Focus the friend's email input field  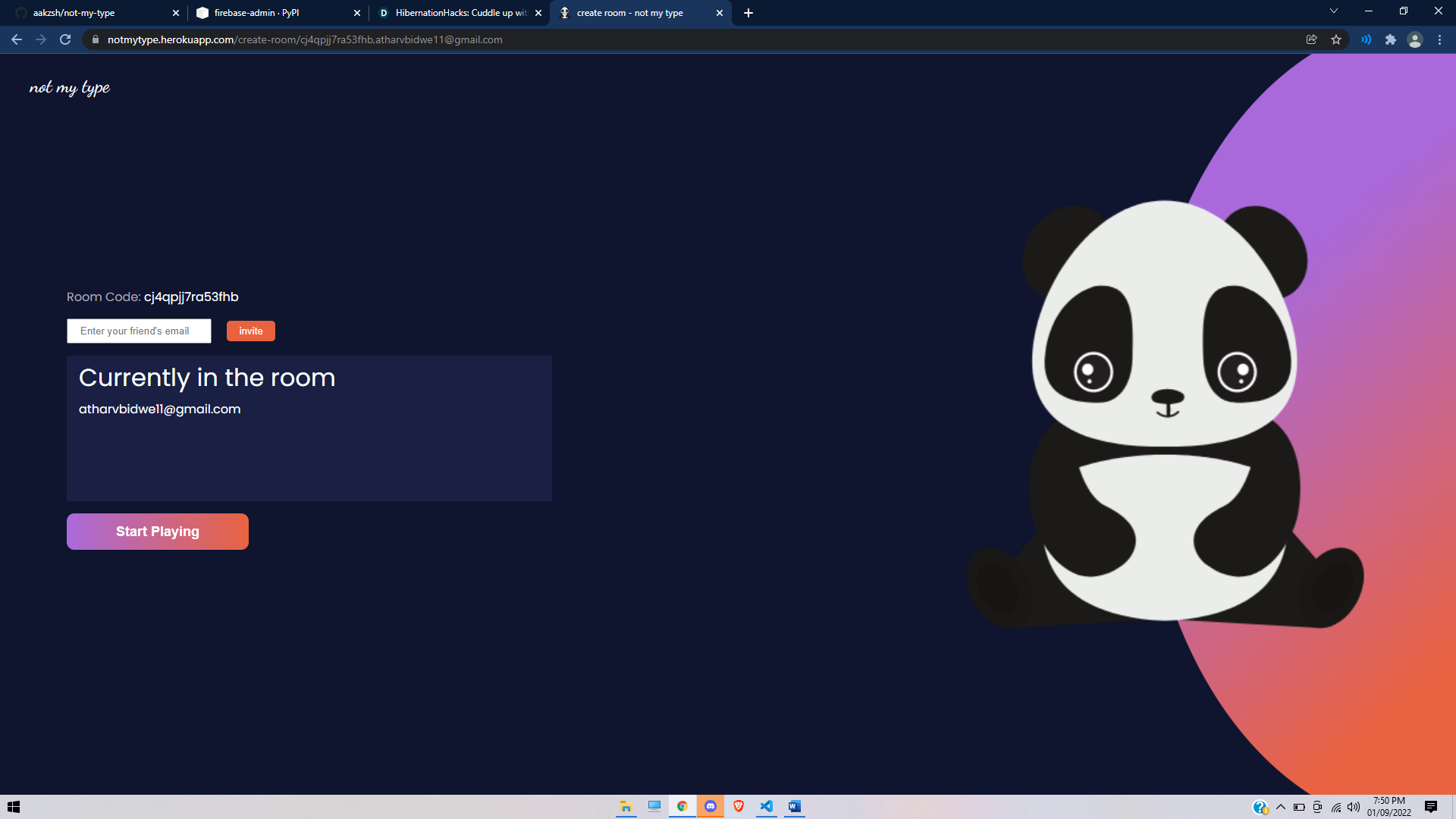[139, 331]
